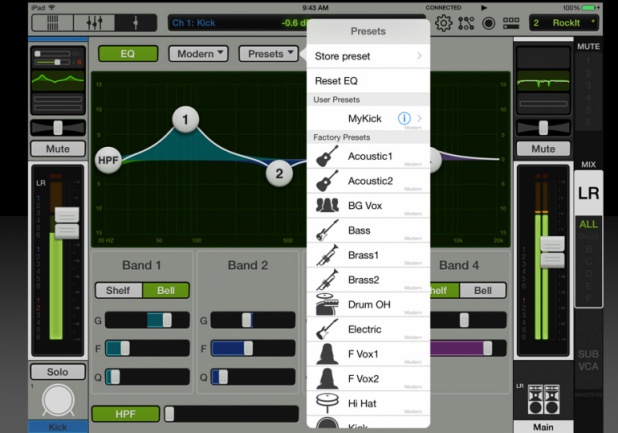The width and height of the screenshot is (618, 433).
Task: Switch to single channel view icon
Action: click(136, 23)
